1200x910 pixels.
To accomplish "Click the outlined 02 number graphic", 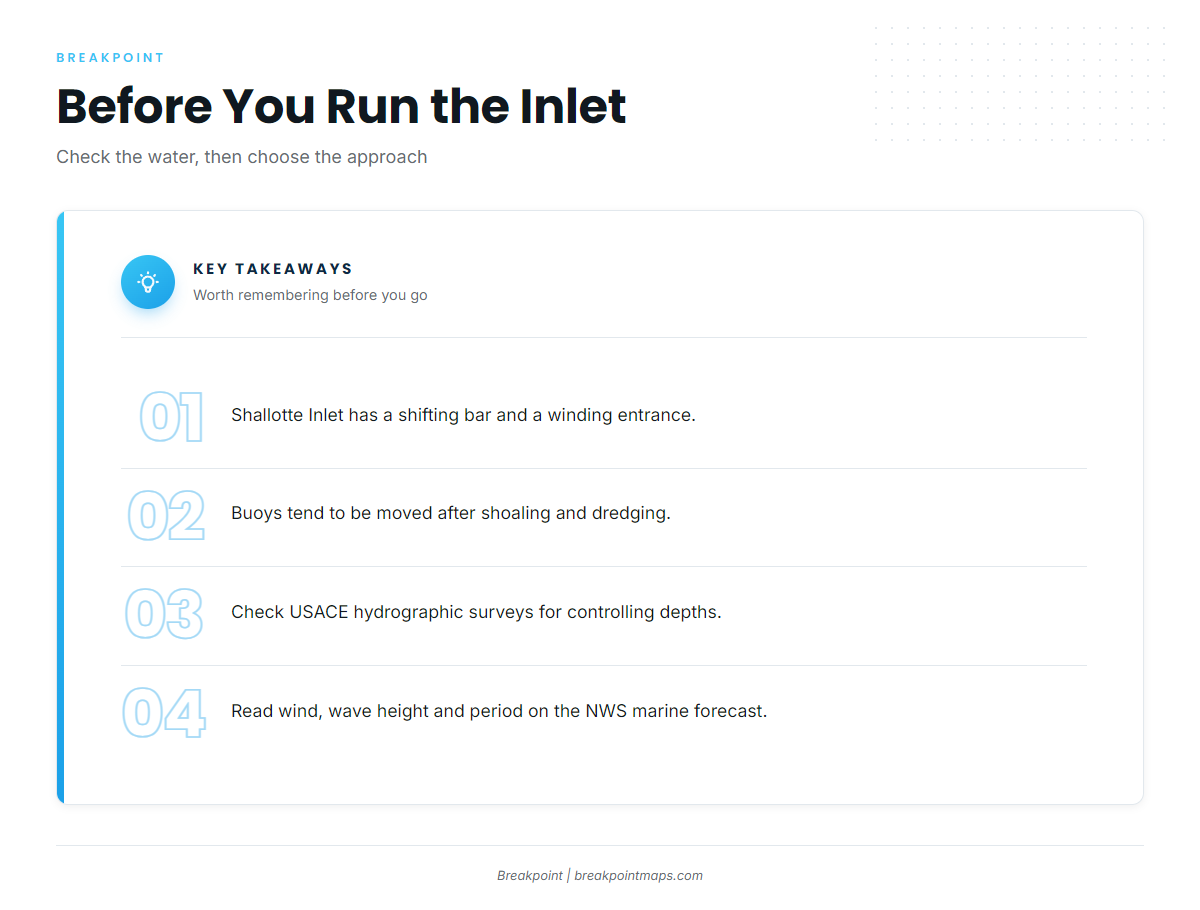I will coord(166,516).
